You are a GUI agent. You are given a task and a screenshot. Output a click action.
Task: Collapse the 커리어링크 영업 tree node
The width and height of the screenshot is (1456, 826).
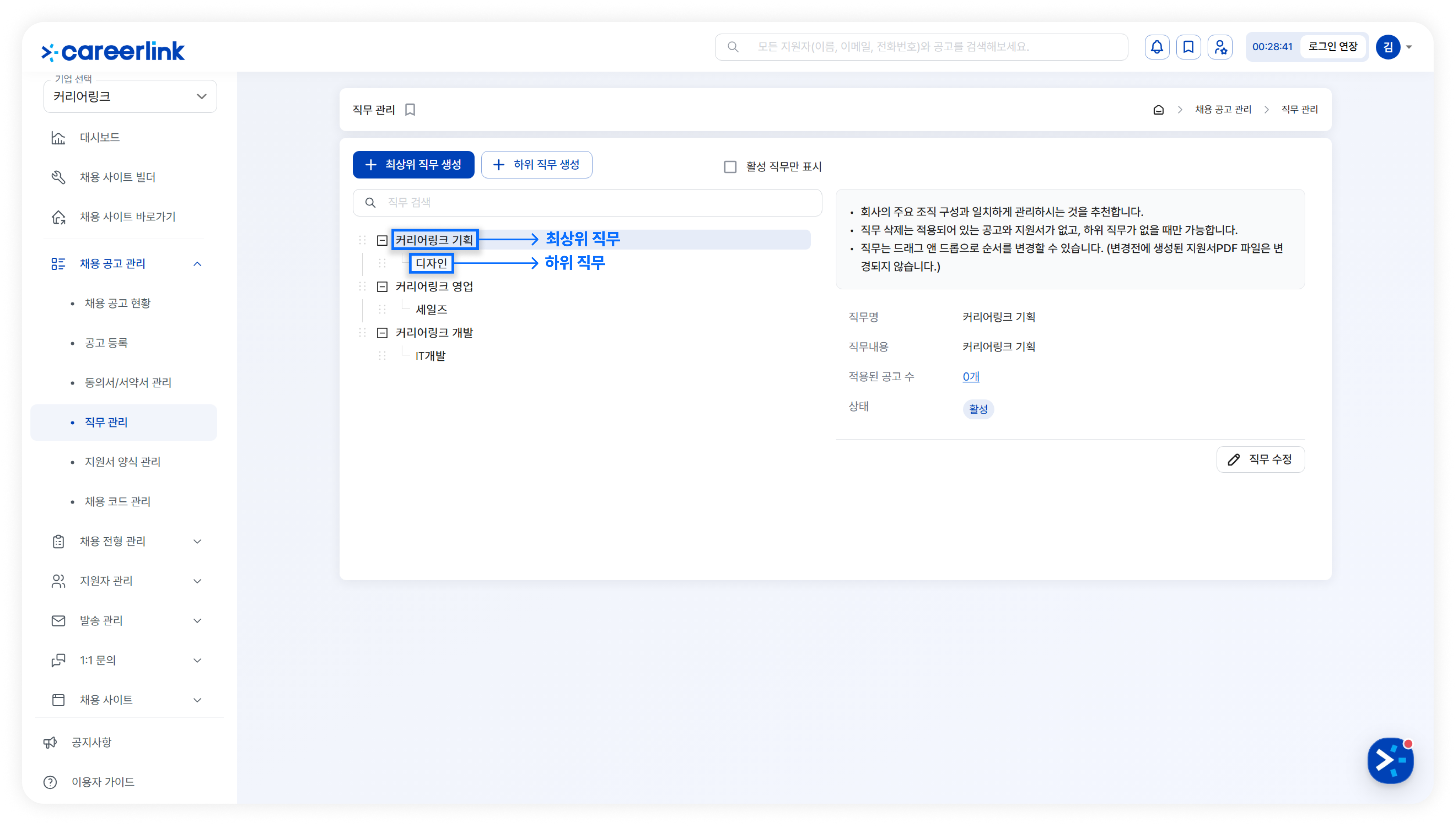coord(382,287)
